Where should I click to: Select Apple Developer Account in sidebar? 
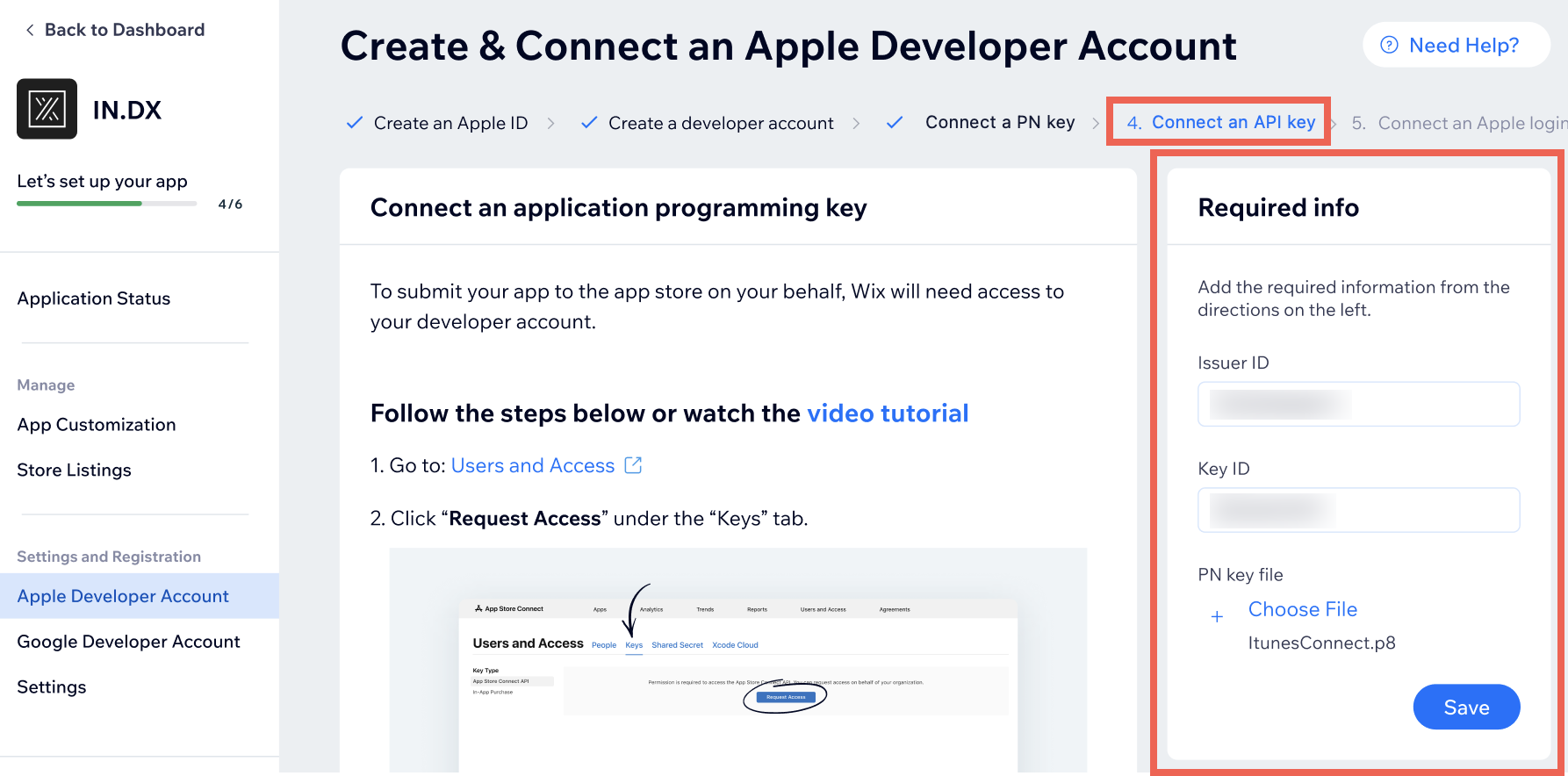point(140,596)
